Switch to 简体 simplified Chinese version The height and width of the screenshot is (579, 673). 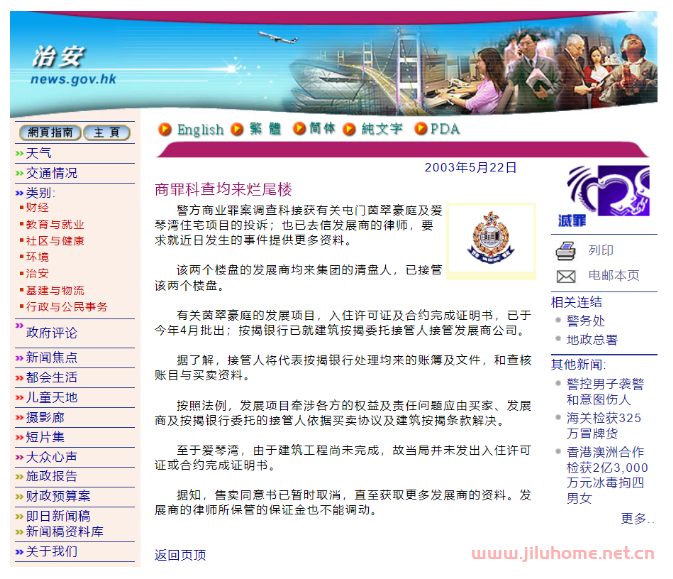click(x=322, y=129)
